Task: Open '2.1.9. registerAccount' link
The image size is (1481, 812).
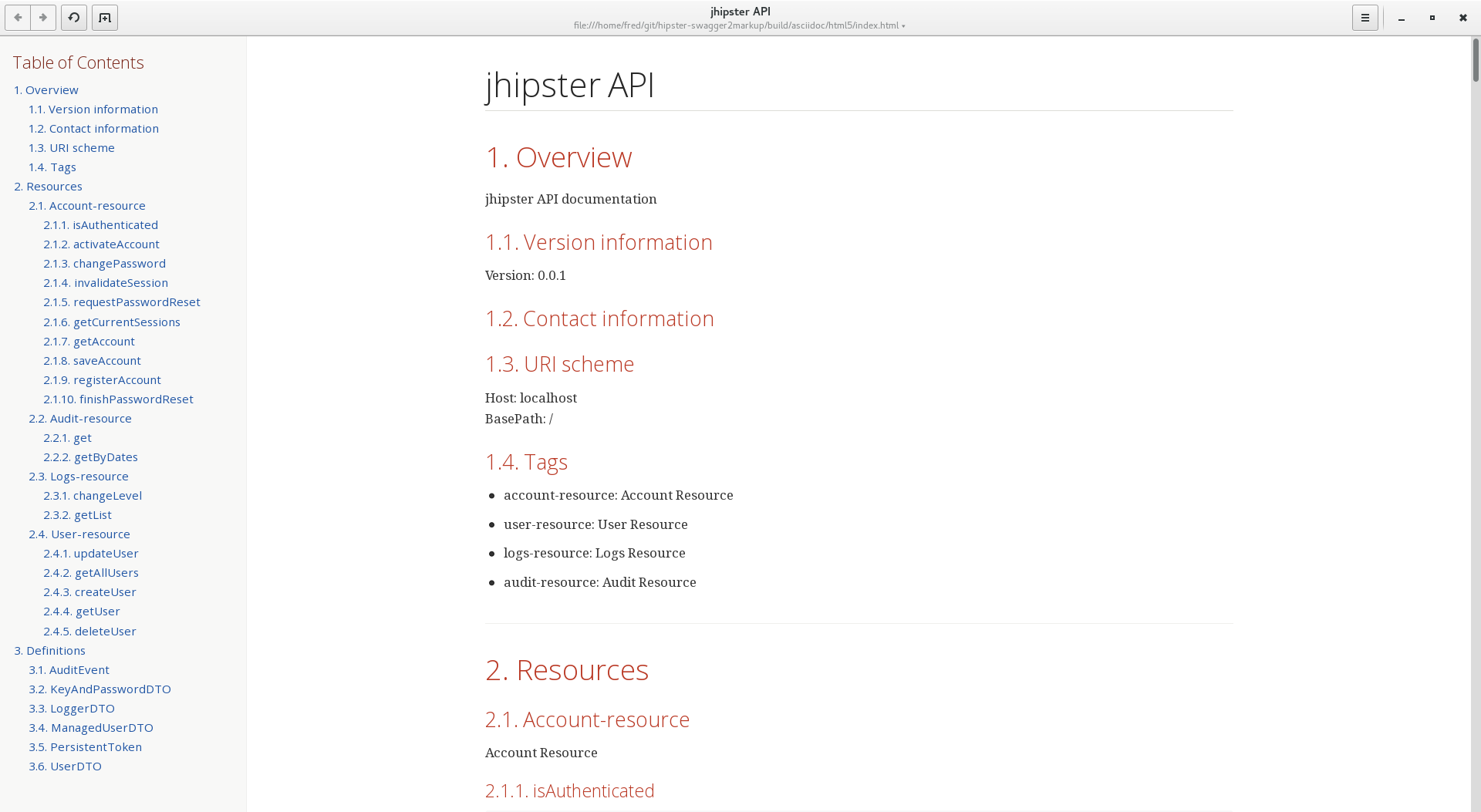Action: pos(103,379)
